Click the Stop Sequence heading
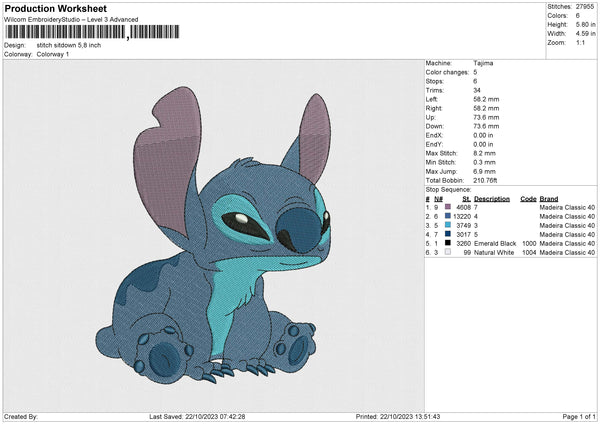600x424 pixels. click(x=448, y=188)
